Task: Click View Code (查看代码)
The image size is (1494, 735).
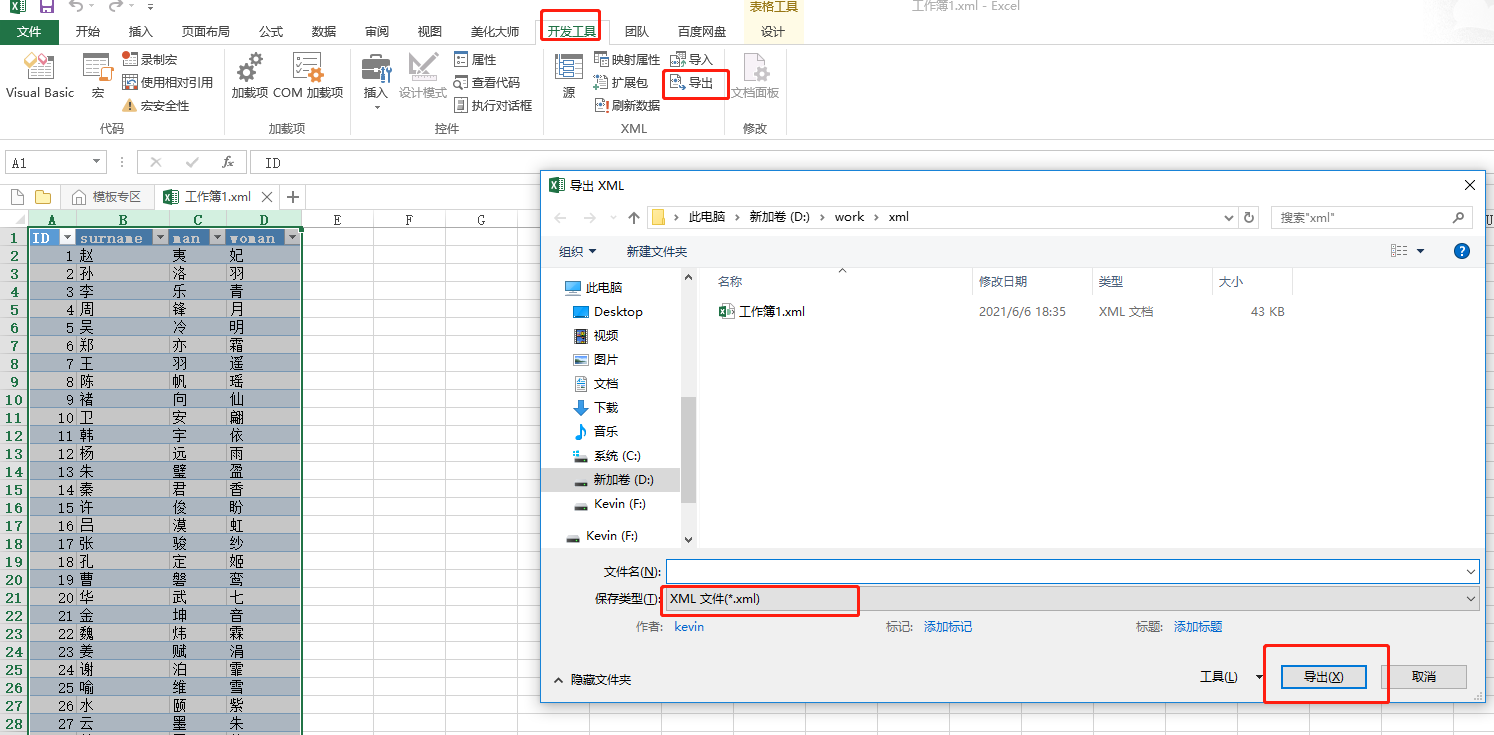Action: click(487, 82)
